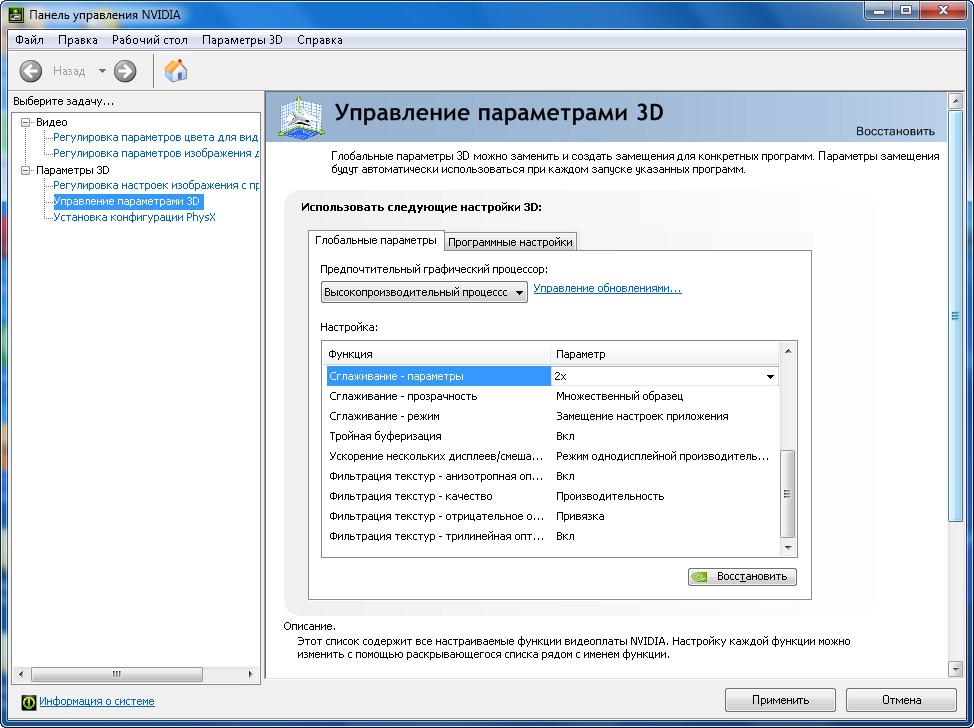This screenshot has height=728, width=974.
Task: Click the 3D settings header icon
Action: 301,116
